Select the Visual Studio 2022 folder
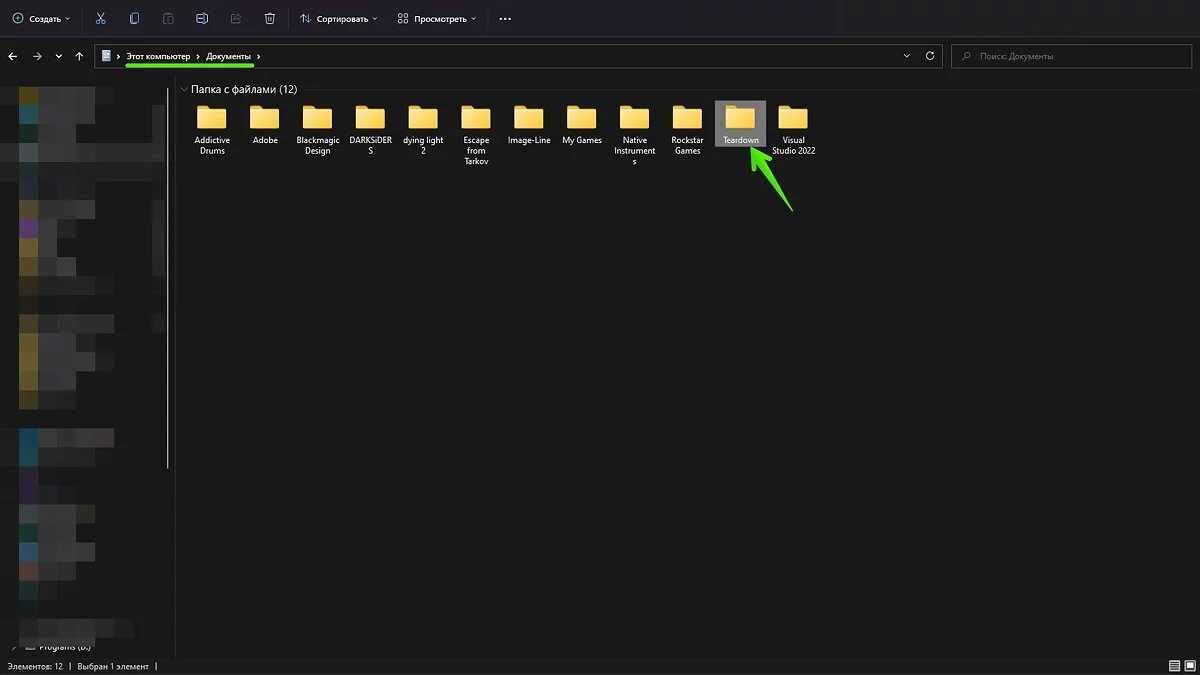Viewport: 1200px width, 675px height. (x=793, y=129)
